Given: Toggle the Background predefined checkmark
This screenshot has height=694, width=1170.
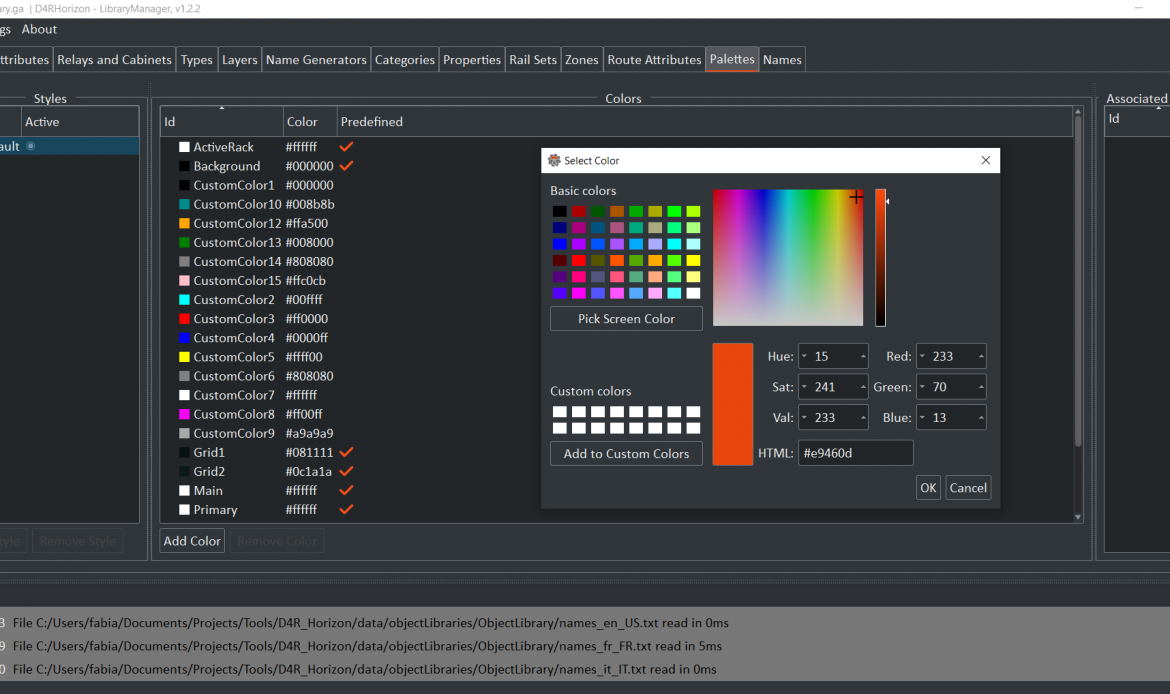Looking at the screenshot, I should tap(347, 166).
